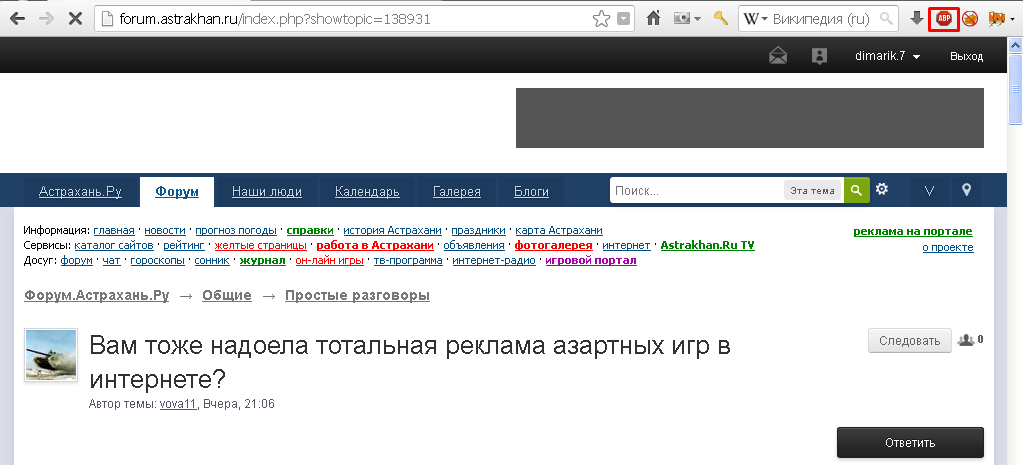
Task: Select the Форум tab
Action: tap(177, 192)
